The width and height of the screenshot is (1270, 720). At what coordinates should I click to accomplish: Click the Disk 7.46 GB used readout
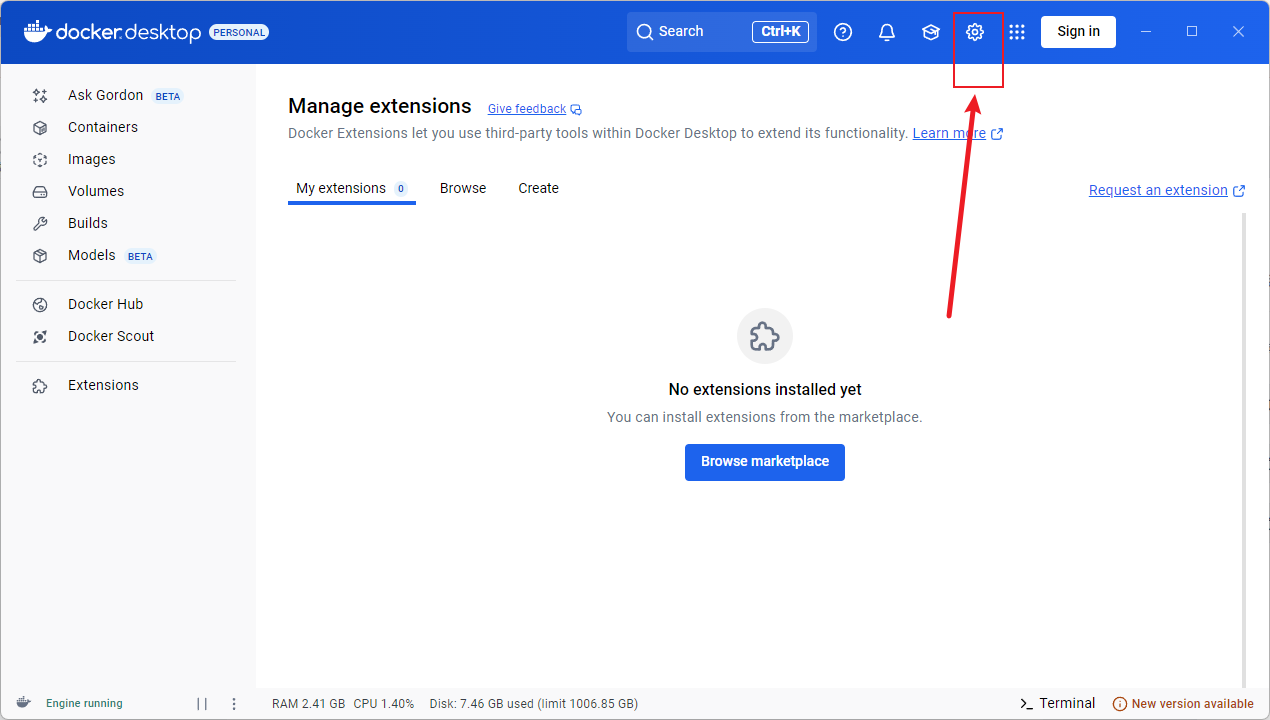pyautogui.click(x=534, y=704)
